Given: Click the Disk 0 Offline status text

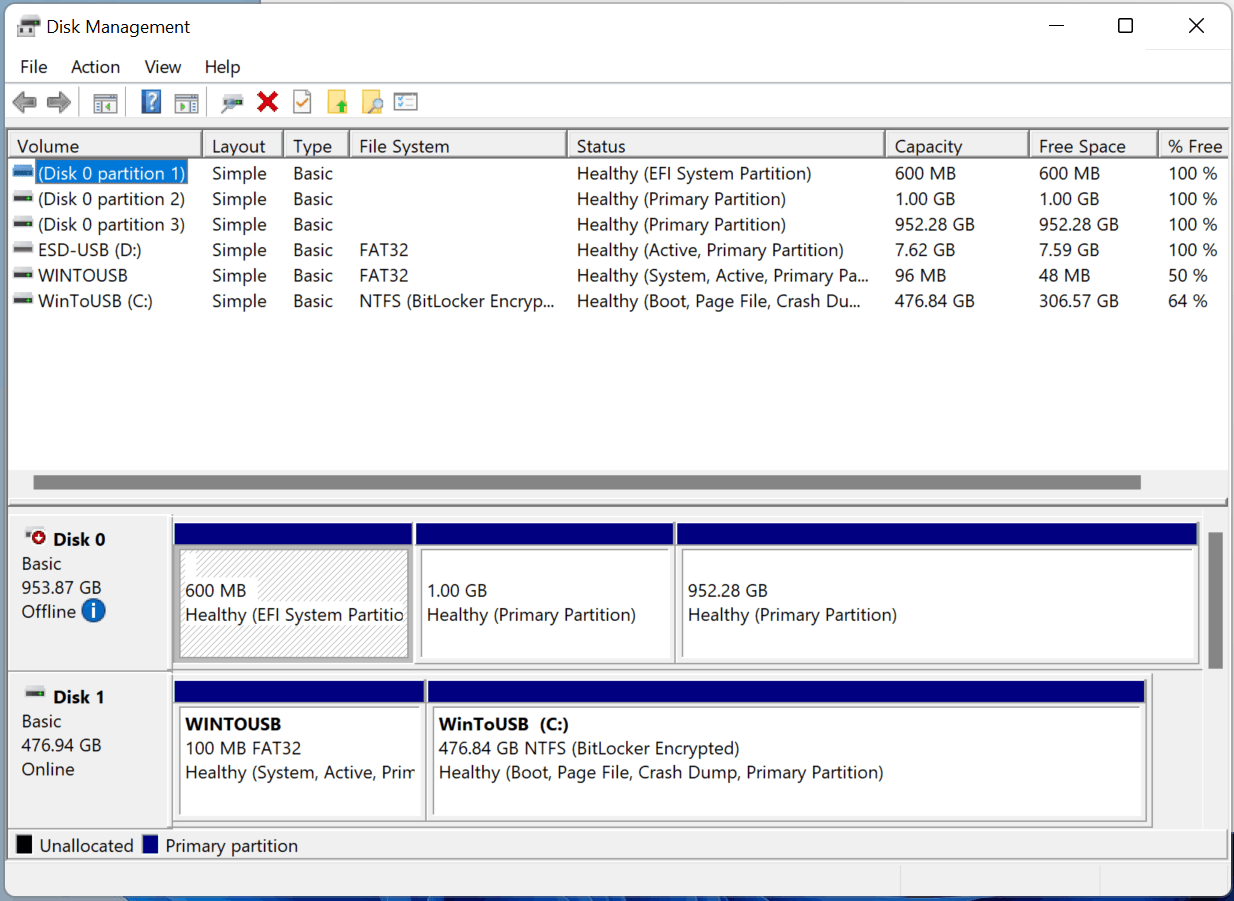Looking at the screenshot, I should click(49, 611).
